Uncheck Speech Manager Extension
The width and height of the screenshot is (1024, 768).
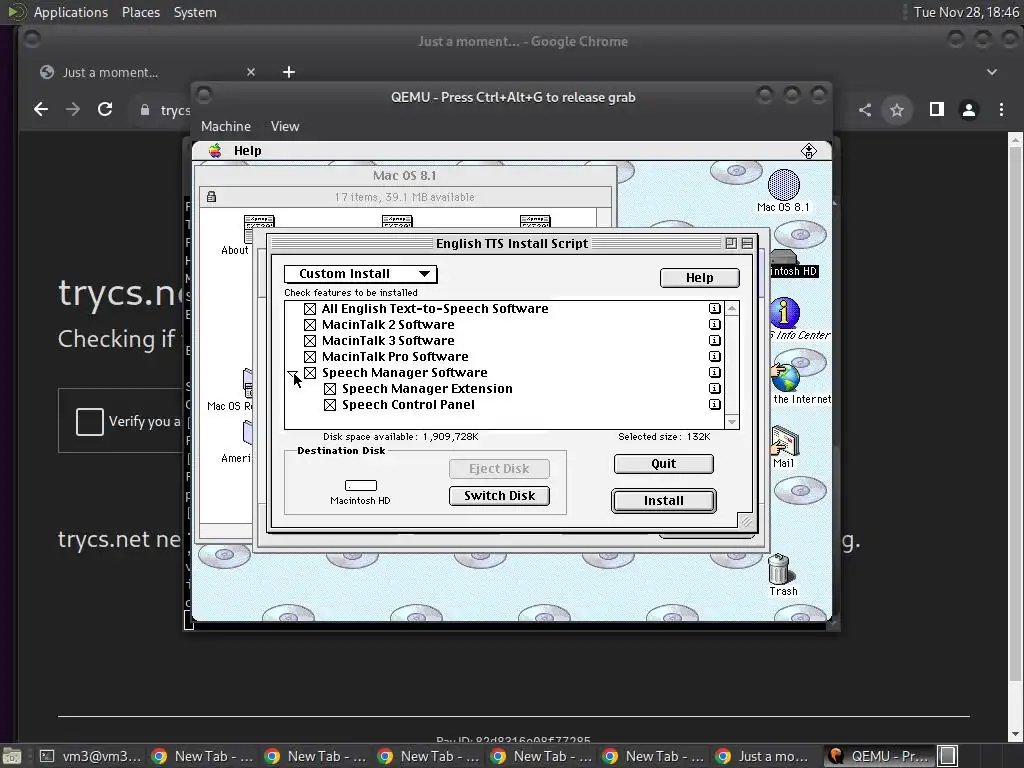click(x=330, y=389)
